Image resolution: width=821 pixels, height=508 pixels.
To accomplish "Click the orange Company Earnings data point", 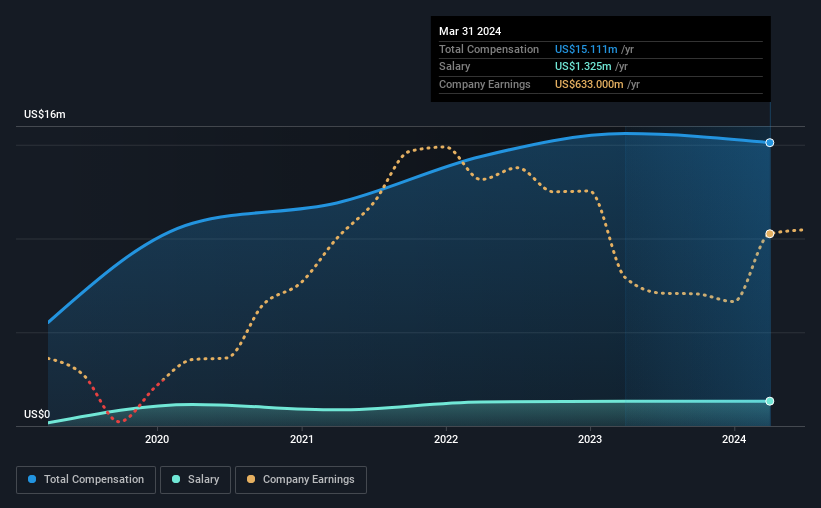I will tap(770, 234).
